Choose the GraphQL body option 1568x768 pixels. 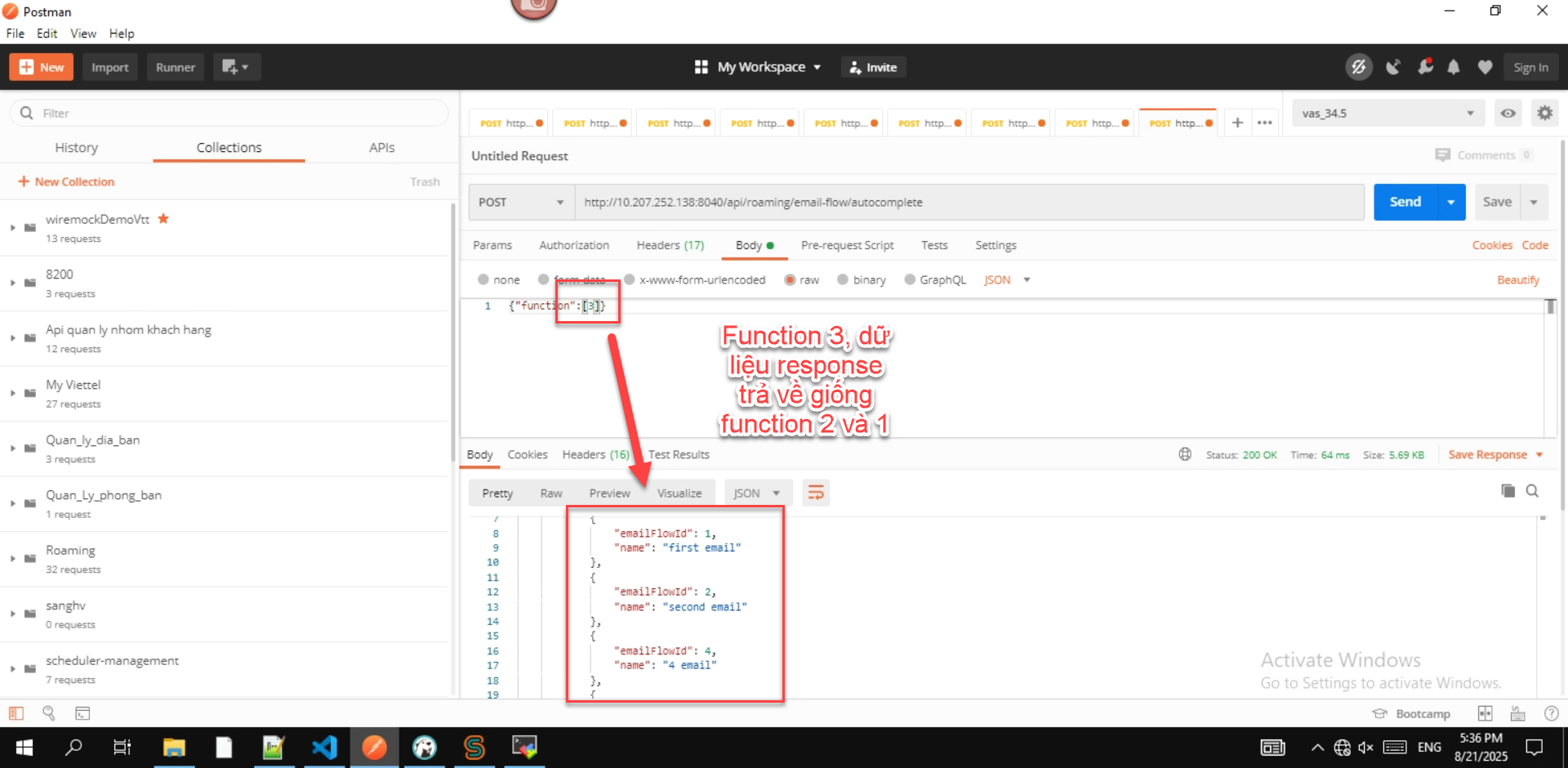910,279
